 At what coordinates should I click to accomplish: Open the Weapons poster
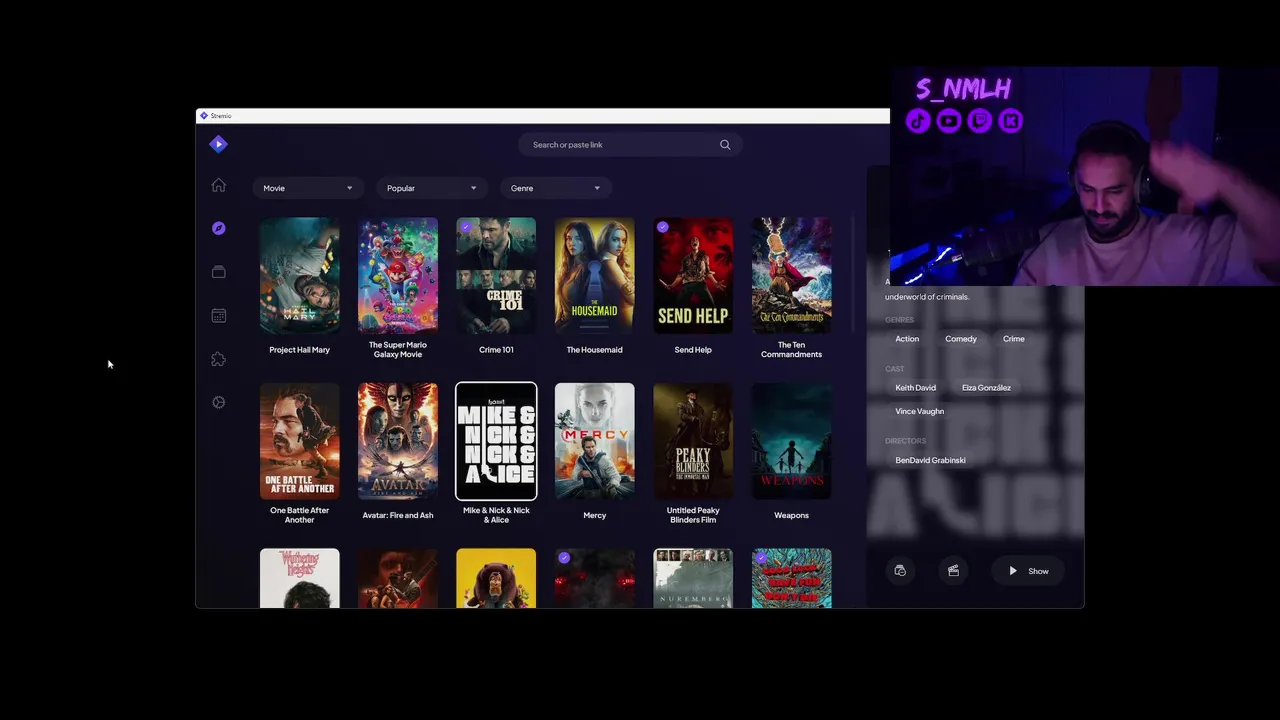coord(791,441)
